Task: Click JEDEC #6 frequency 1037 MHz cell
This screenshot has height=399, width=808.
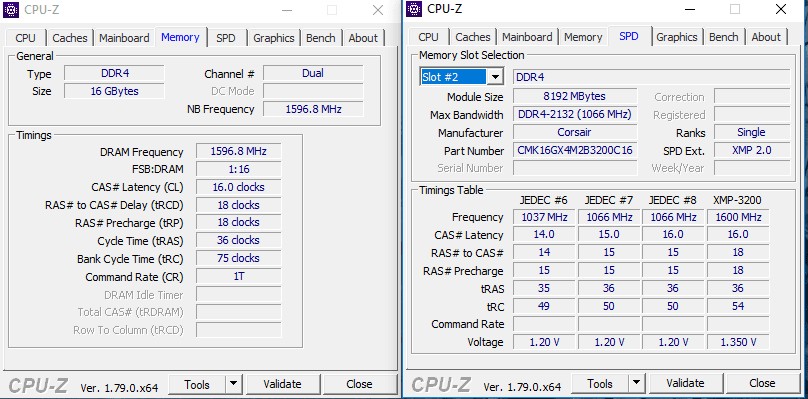Action: (544, 217)
